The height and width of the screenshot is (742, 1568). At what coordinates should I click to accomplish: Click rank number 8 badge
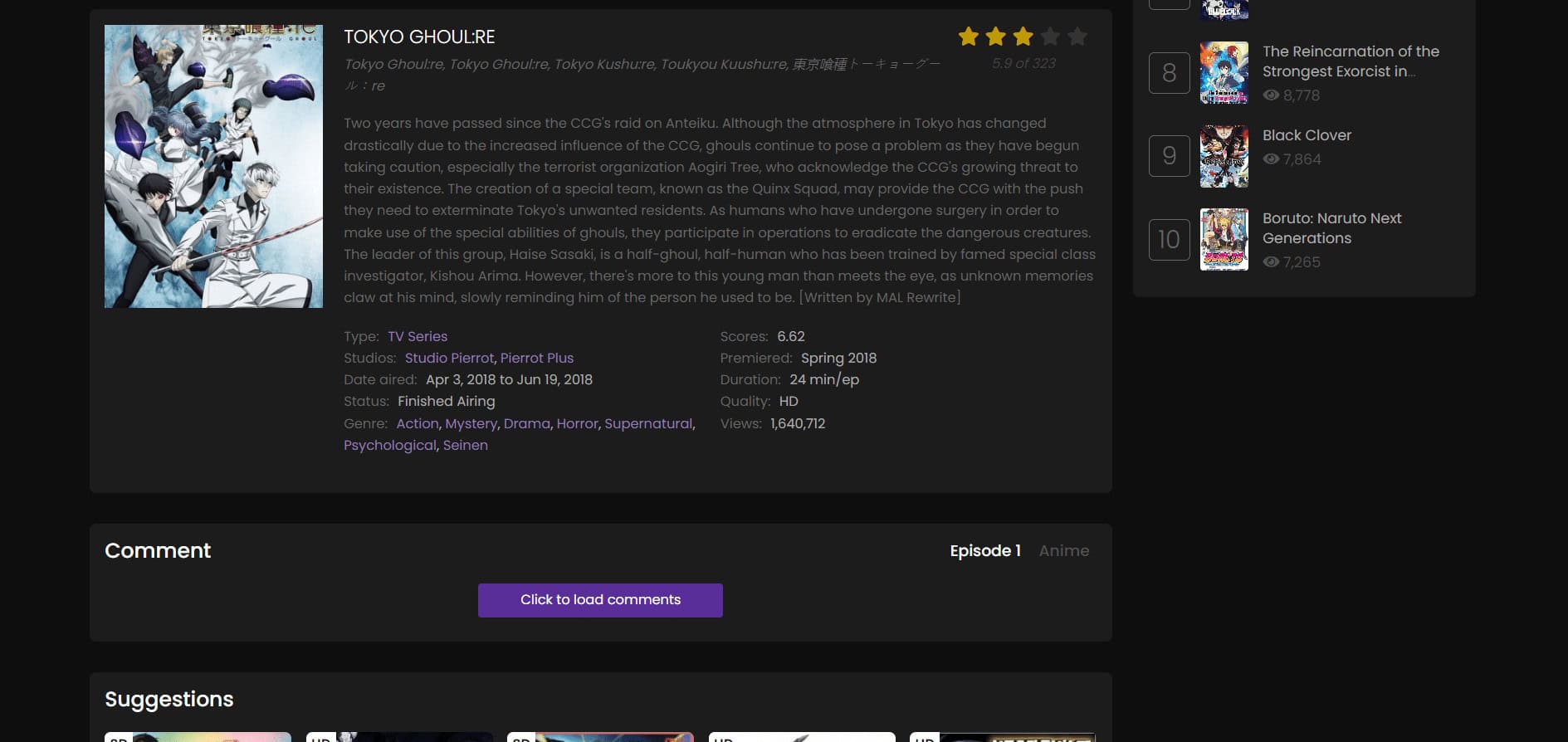pos(1170,73)
